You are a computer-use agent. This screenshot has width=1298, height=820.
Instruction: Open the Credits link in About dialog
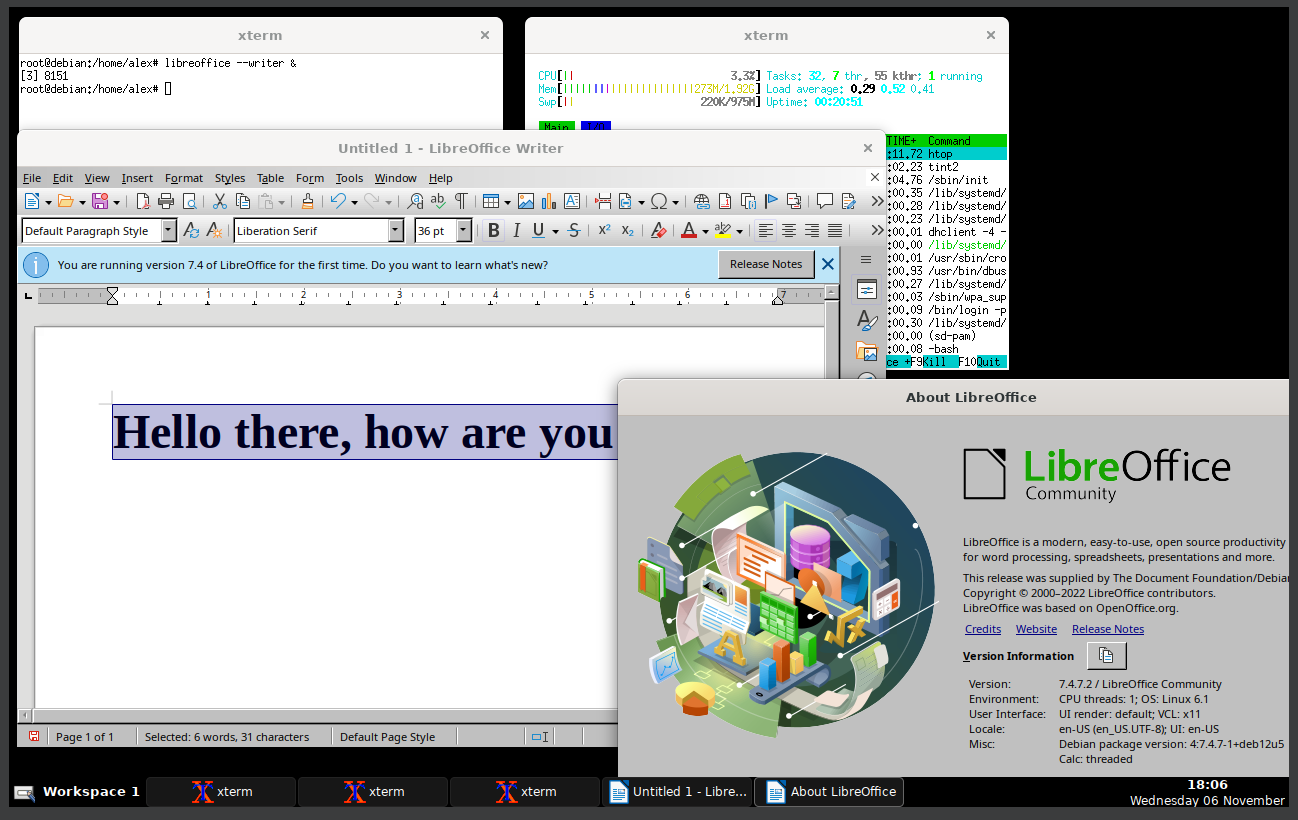(x=982, y=629)
